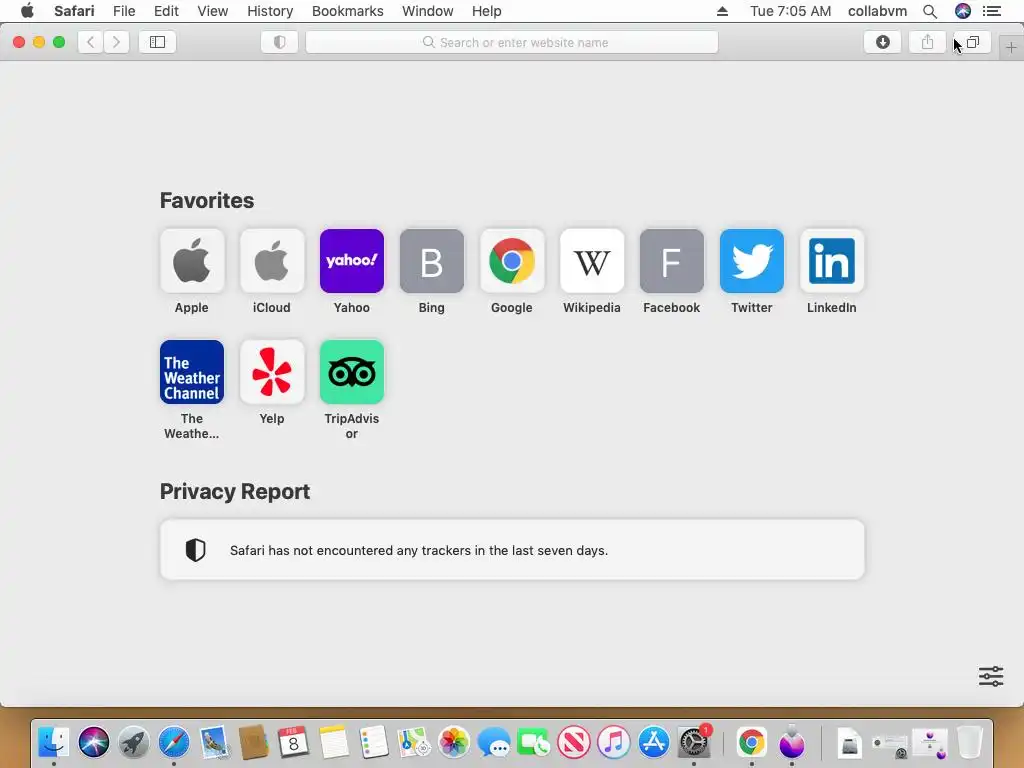
Task: Expand the Apple menu in menu bar
Action: click(27, 11)
